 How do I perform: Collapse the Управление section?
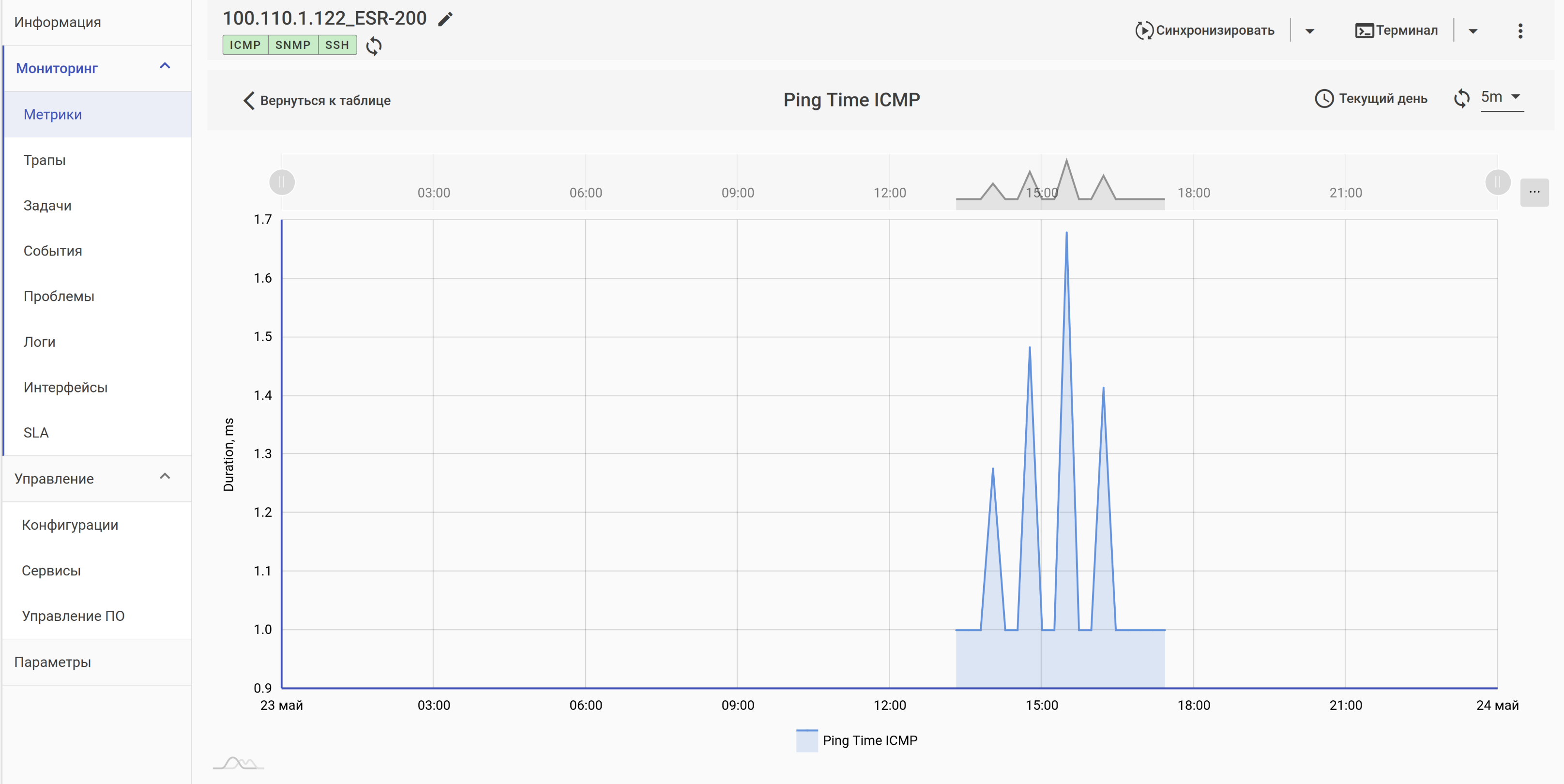[x=165, y=478]
